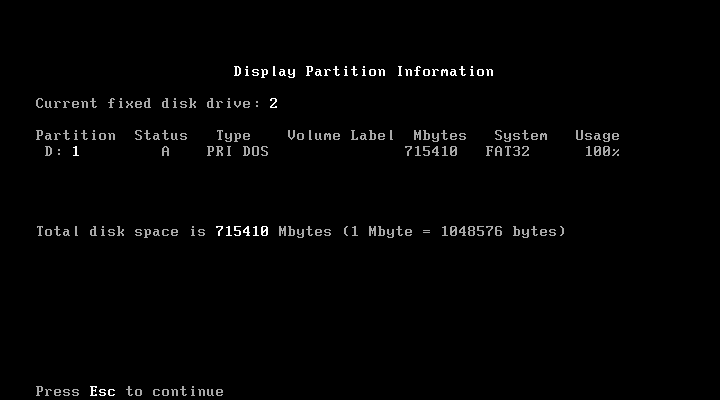The width and height of the screenshot is (720, 400).
Task: Click the Volume Label column header
Action: pyautogui.click(x=341, y=135)
